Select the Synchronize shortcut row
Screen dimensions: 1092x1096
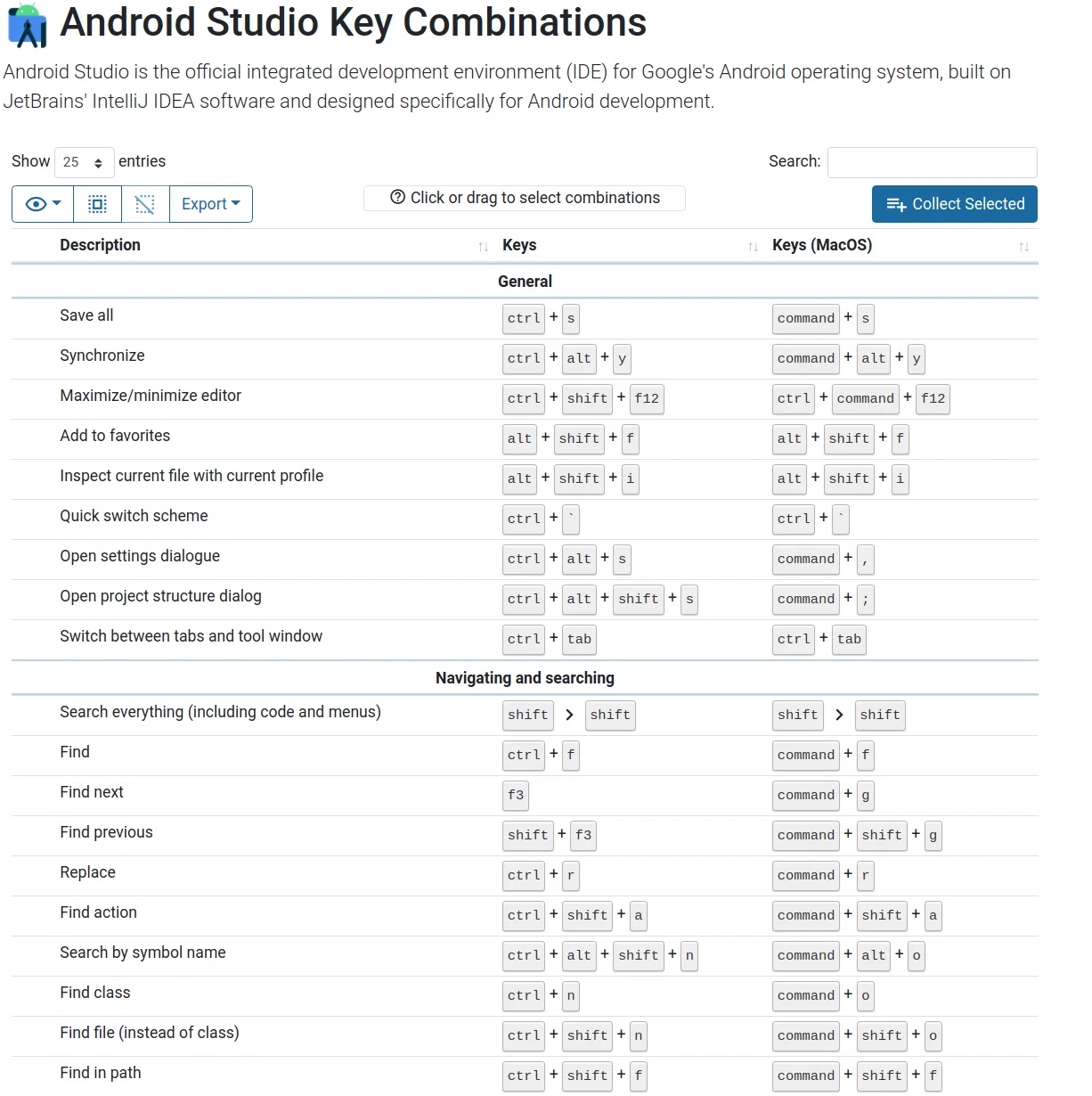pyautogui.click(x=525, y=358)
